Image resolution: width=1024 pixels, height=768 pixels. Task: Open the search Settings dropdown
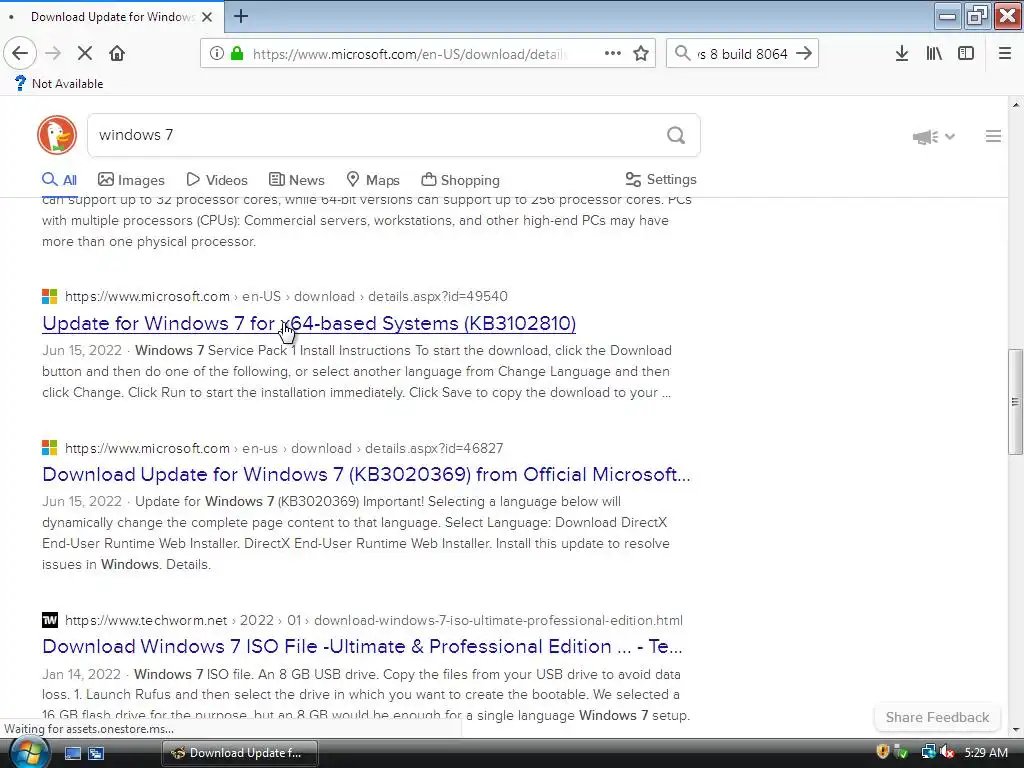[x=661, y=180]
